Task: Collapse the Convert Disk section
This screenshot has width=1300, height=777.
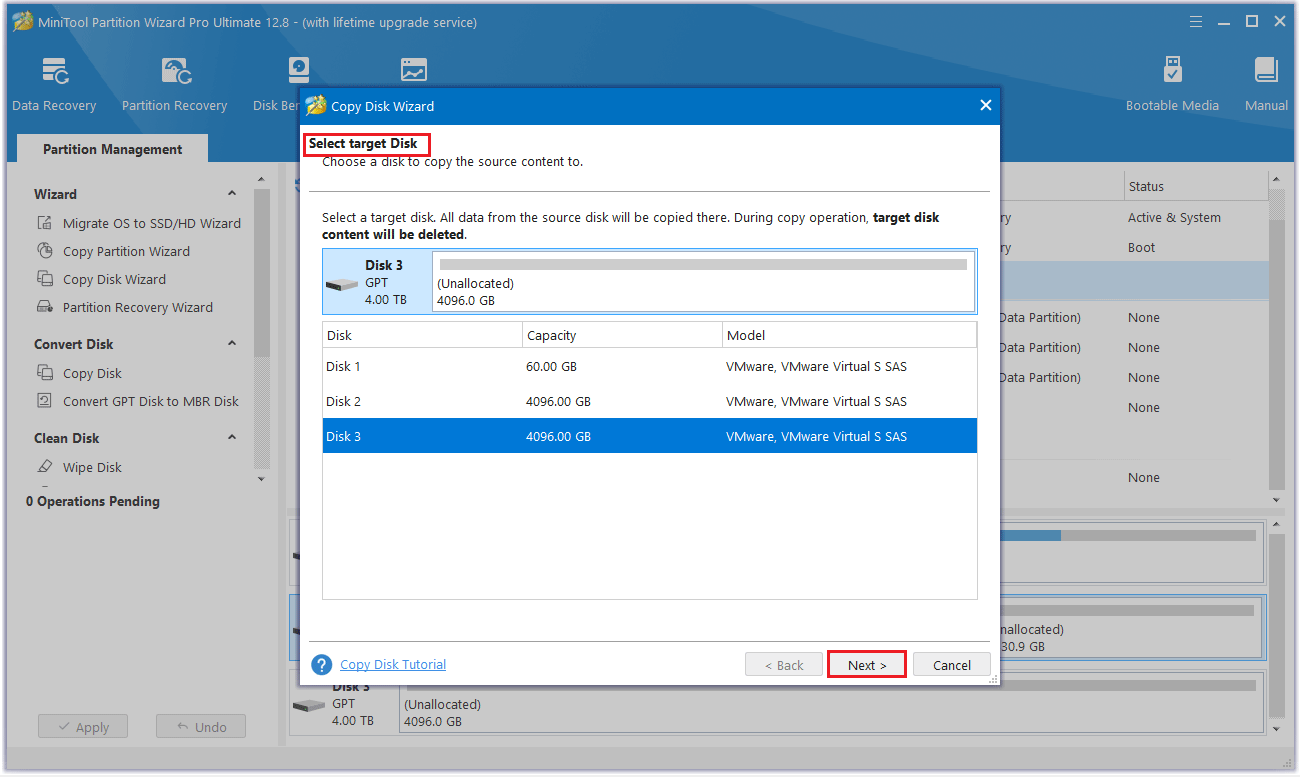Action: pyautogui.click(x=232, y=344)
